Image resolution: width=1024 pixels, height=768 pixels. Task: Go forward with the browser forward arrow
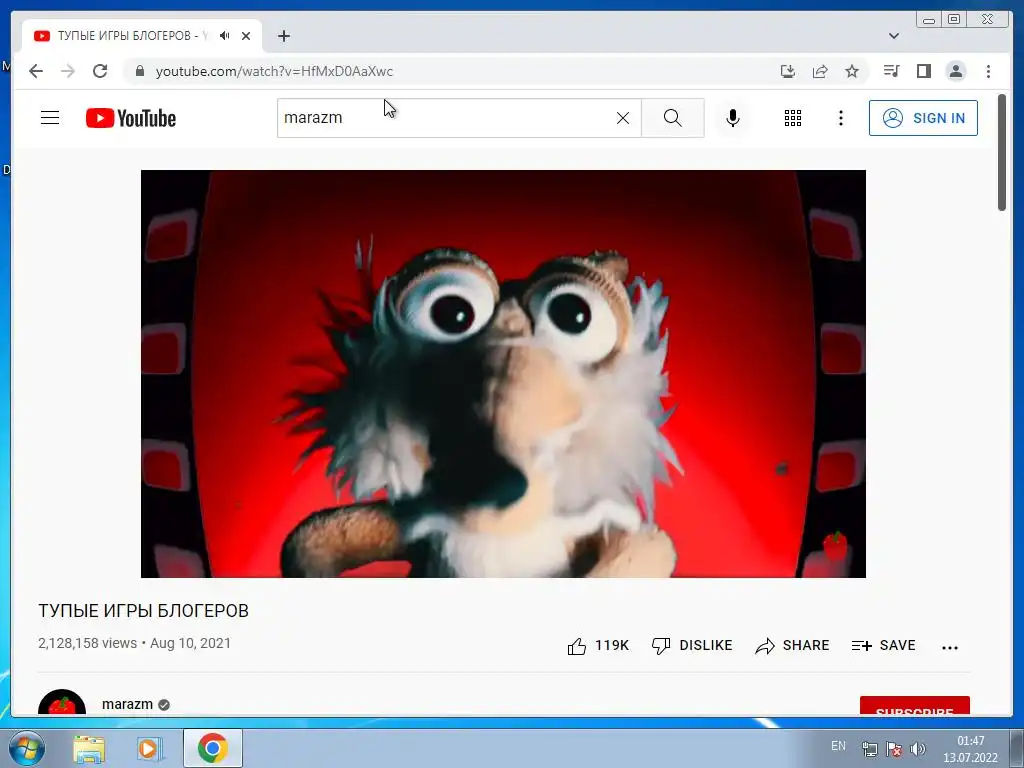[68, 71]
